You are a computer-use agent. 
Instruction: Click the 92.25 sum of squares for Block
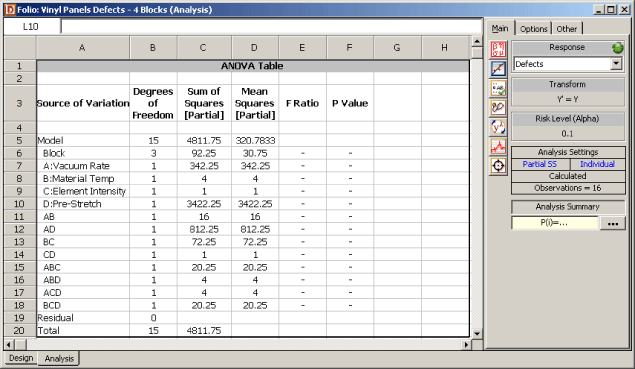coord(204,154)
